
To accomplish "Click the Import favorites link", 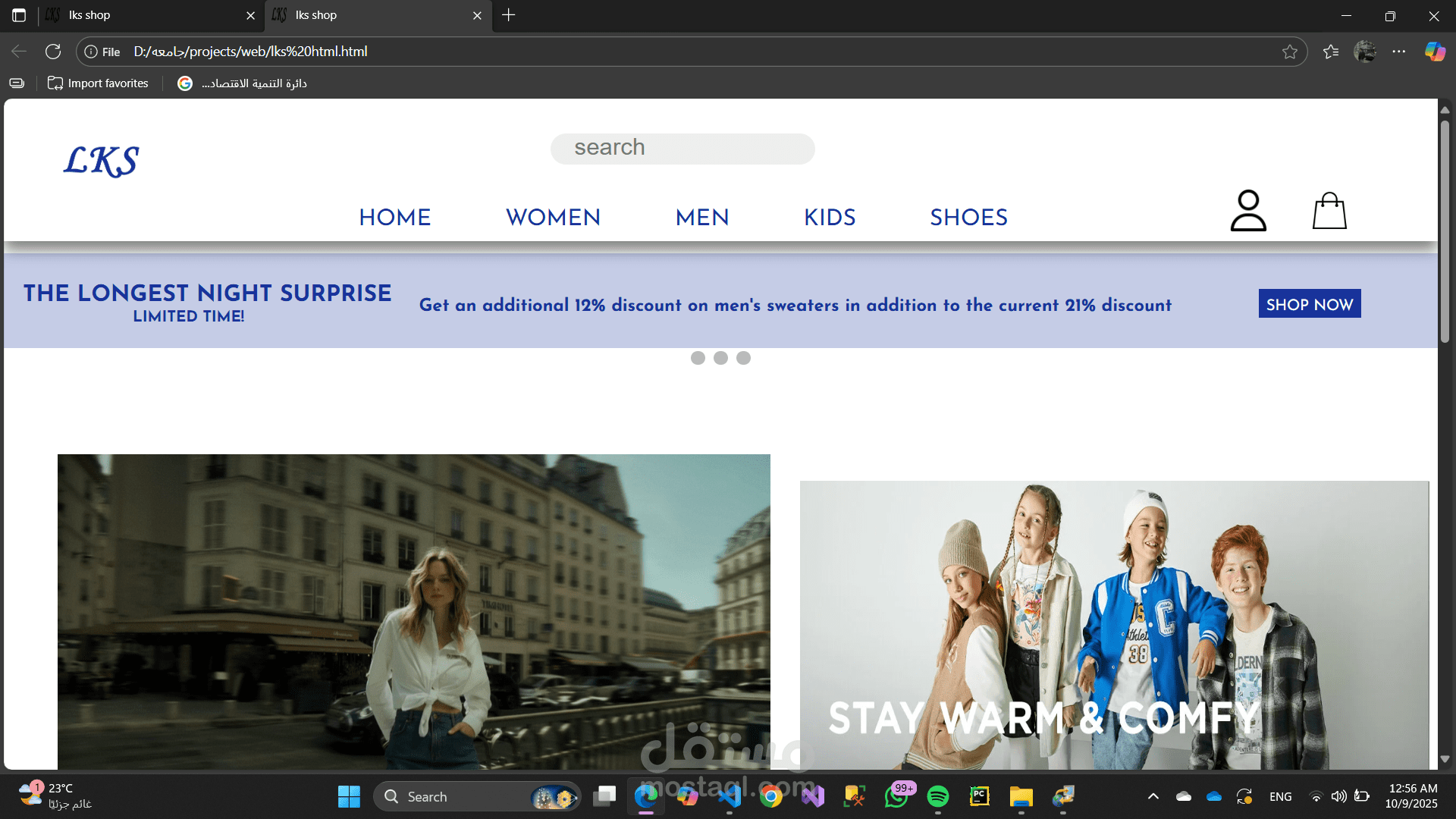I will coord(99,83).
